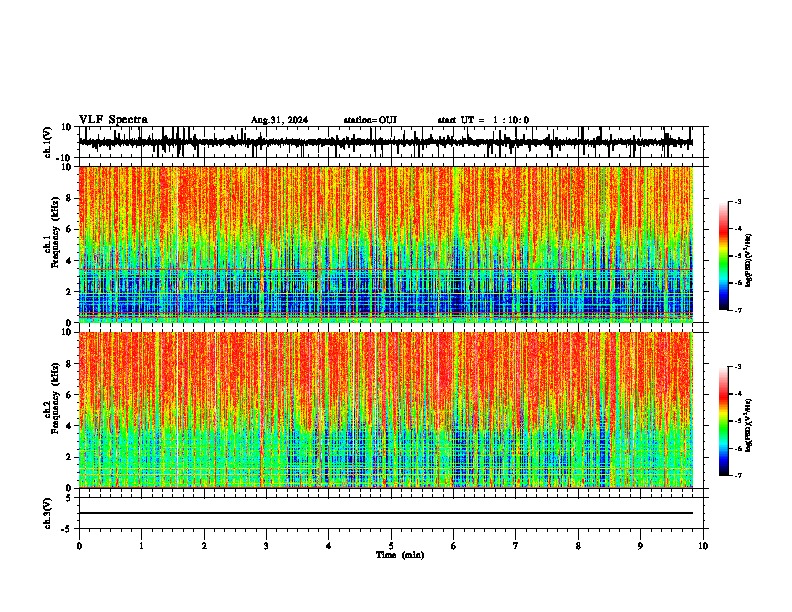This screenshot has height=612, width=792.
Task: Click the "Time (min)" axis label
Action: (400, 555)
